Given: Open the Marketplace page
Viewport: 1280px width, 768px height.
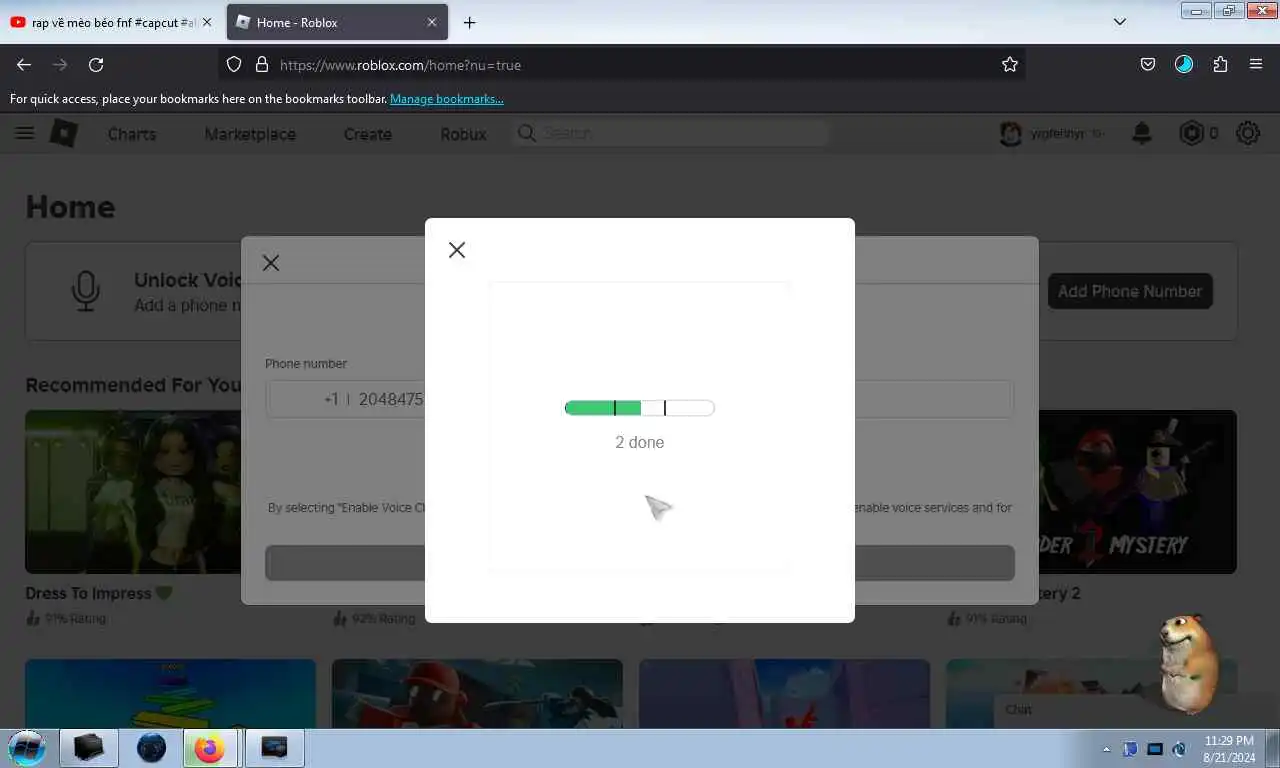Looking at the screenshot, I should pos(250,134).
